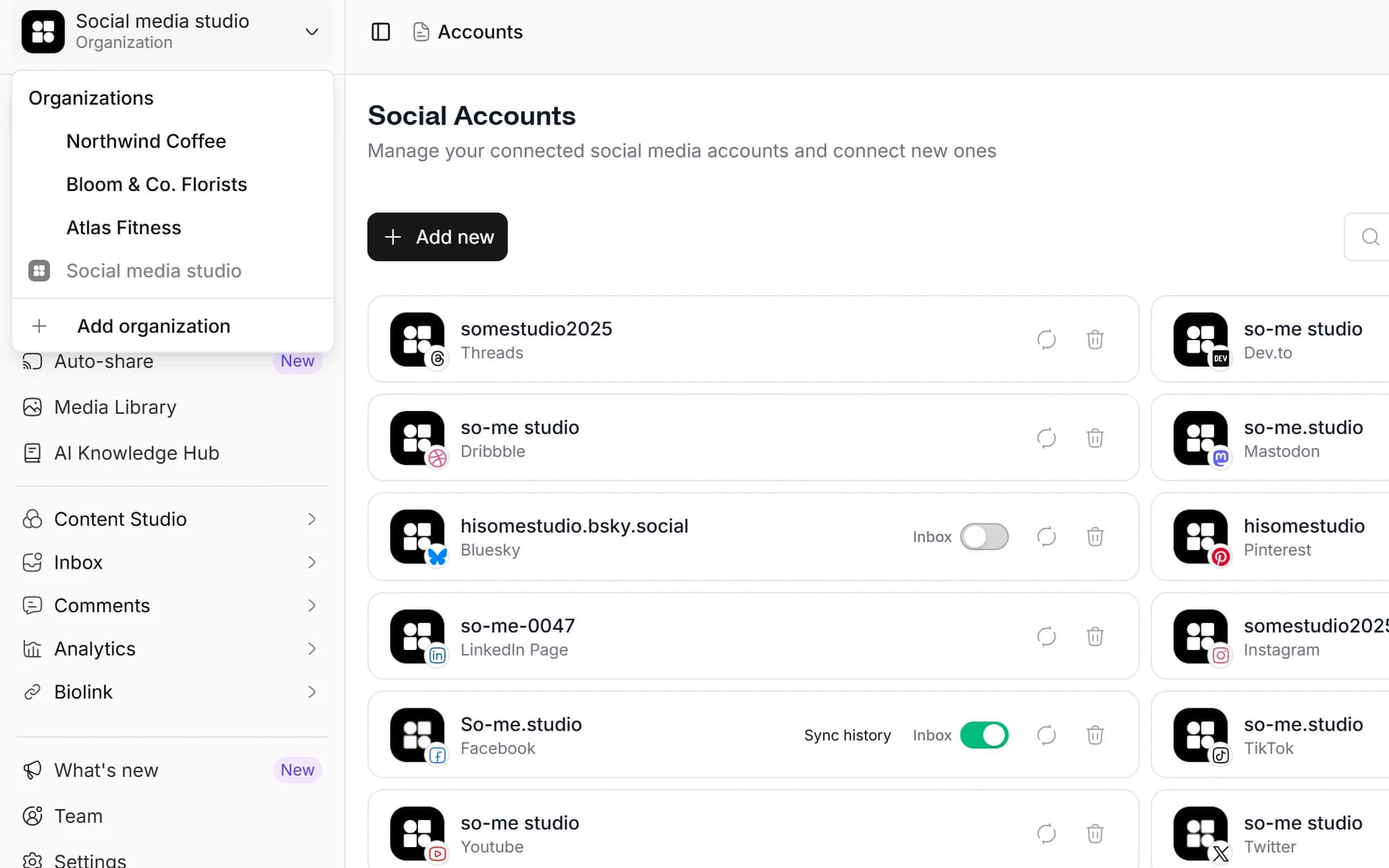
Task: Delete the so-me studio Youtube account
Action: pos(1095,834)
